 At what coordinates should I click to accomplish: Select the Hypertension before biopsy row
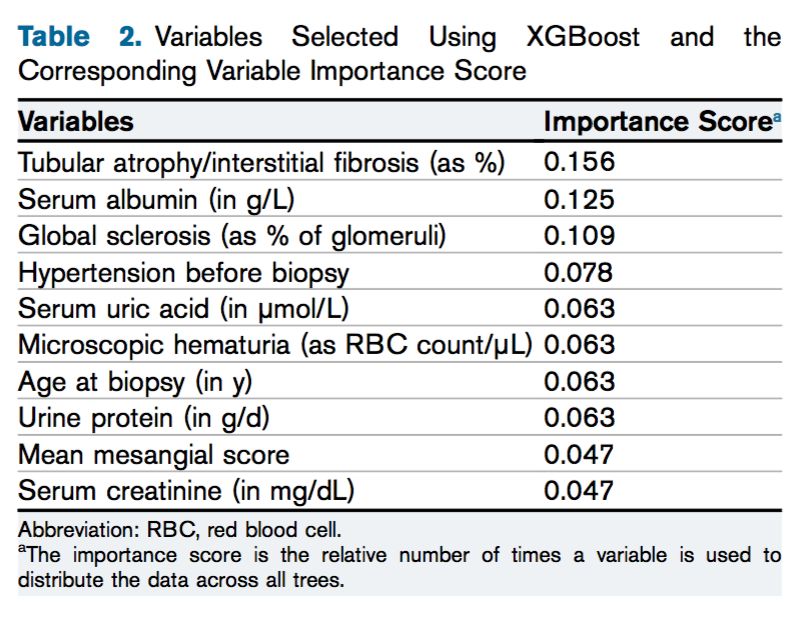click(184, 272)
